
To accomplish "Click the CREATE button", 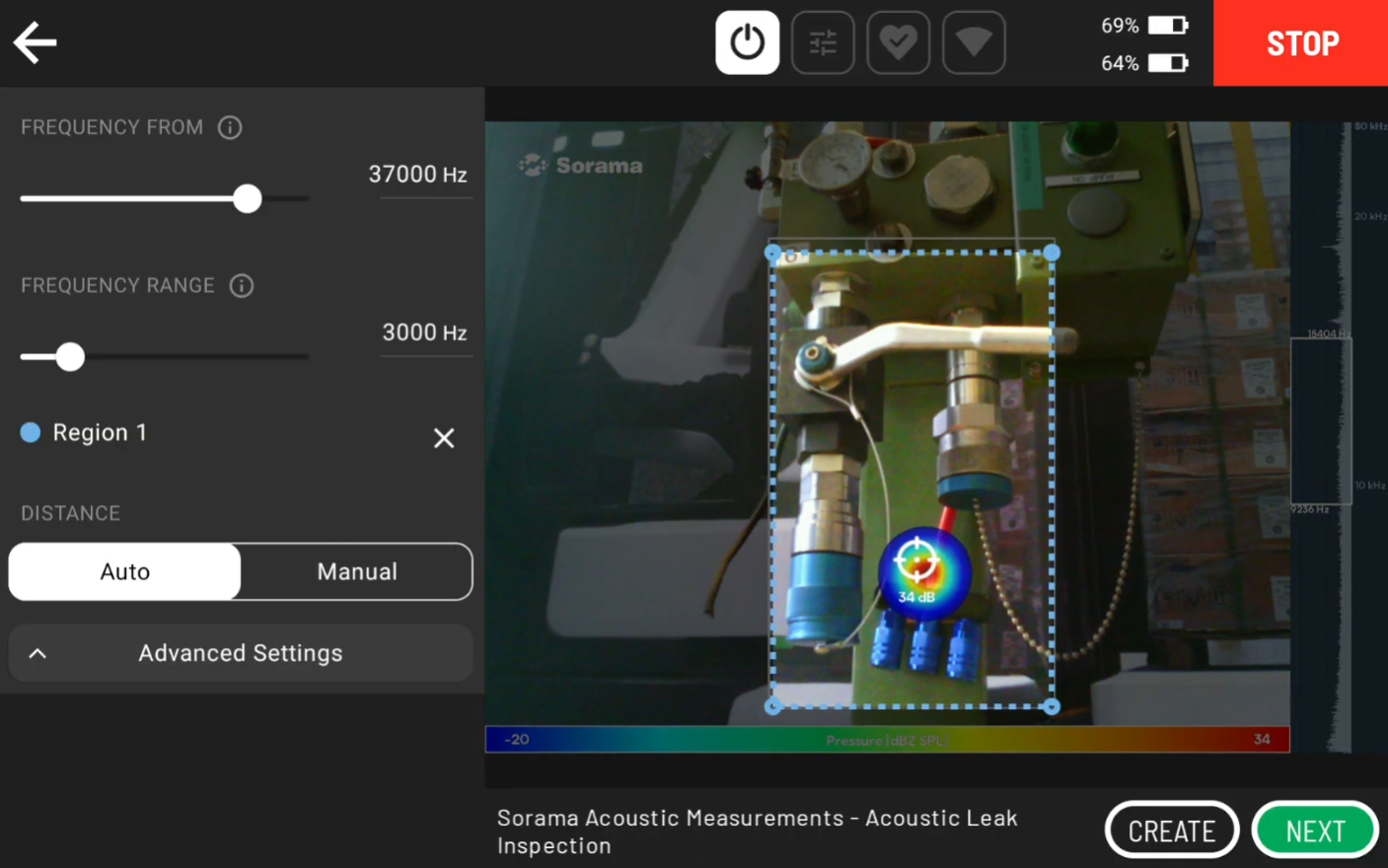I will coord(1172,831).
